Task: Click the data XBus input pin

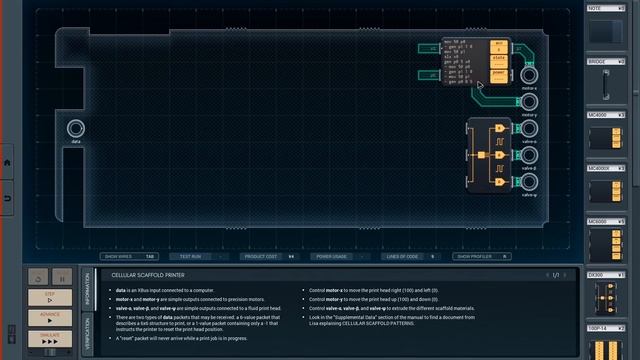Action: [76, 129]
